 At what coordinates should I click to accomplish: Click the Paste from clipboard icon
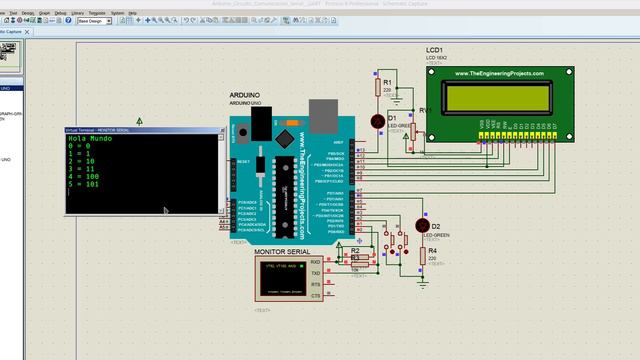coord(216,20)
